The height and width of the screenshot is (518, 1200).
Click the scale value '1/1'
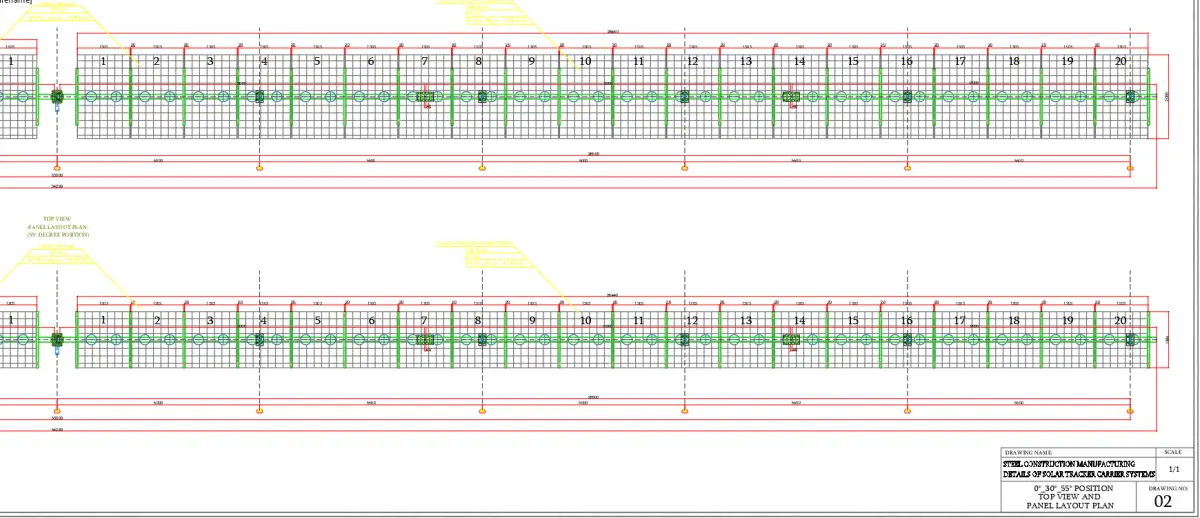(1174, 468)
